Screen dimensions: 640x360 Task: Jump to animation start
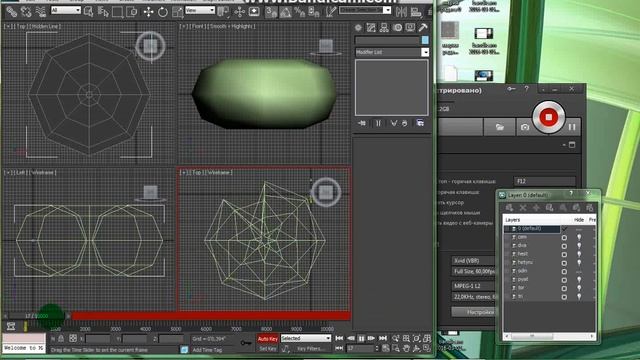[339, 338]
